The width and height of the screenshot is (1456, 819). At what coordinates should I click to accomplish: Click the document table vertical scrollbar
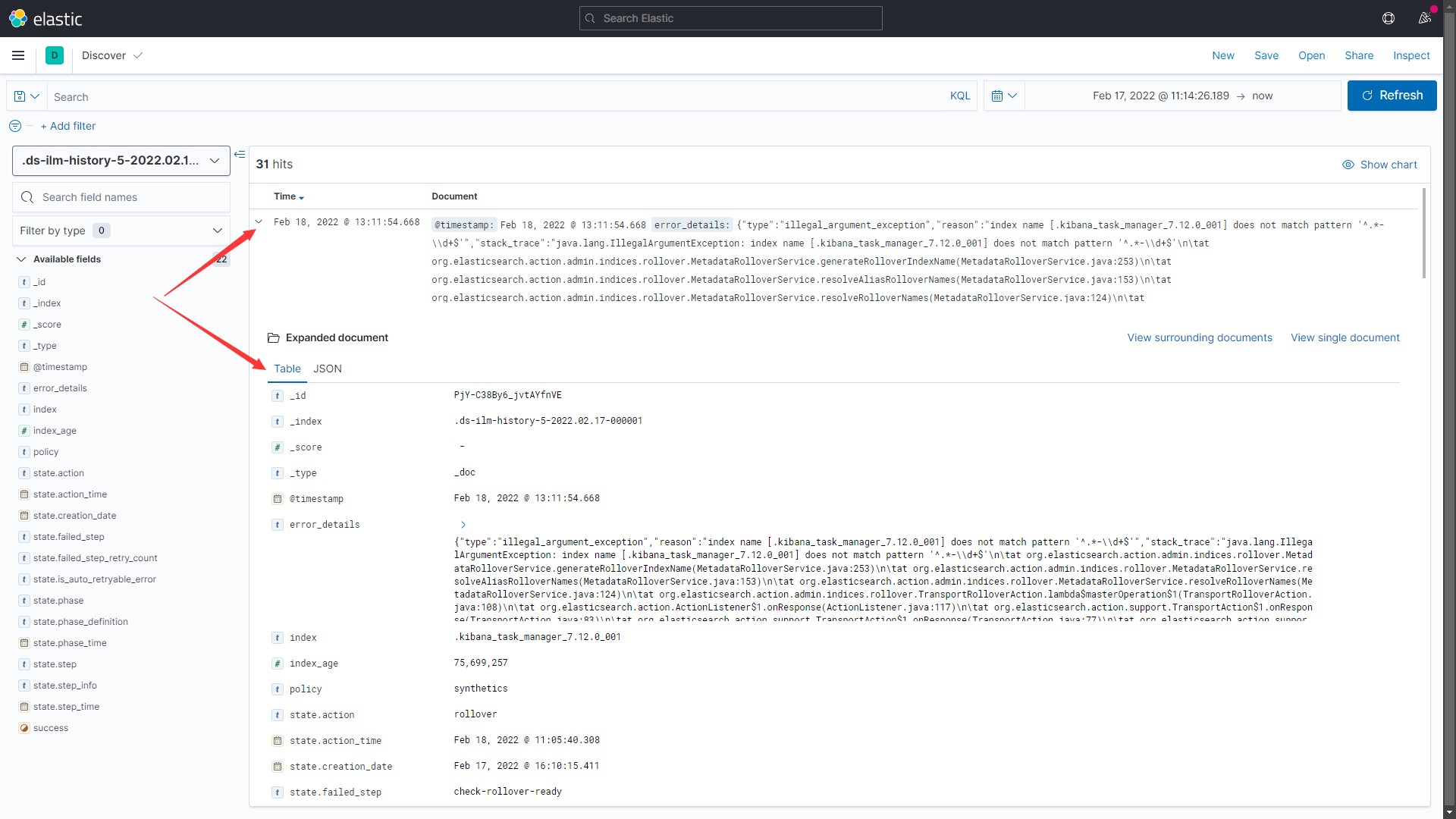(1424, 234)
